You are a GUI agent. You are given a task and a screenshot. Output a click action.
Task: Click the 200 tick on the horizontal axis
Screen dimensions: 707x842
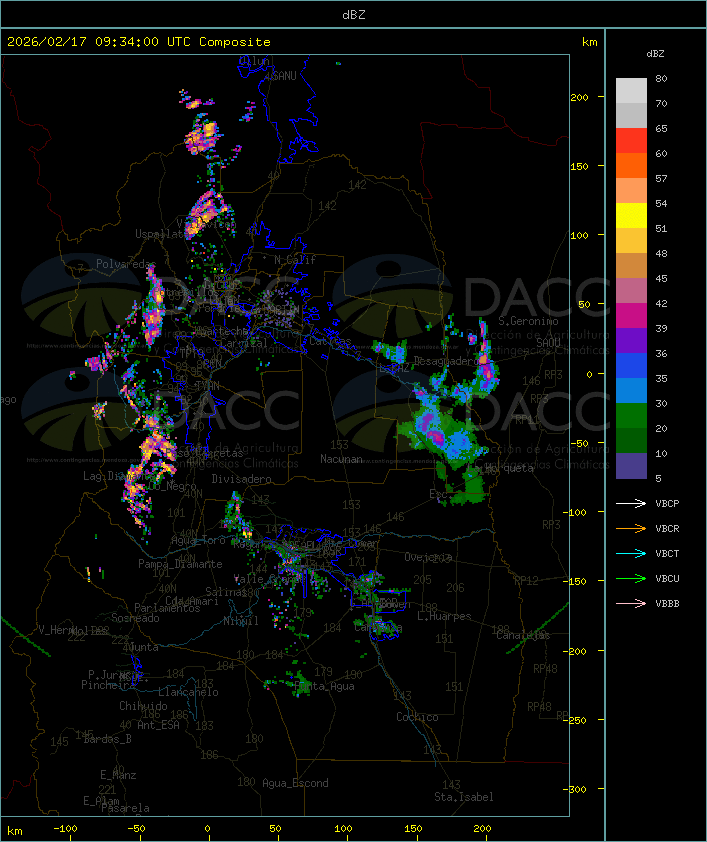(x=482, y=829)
